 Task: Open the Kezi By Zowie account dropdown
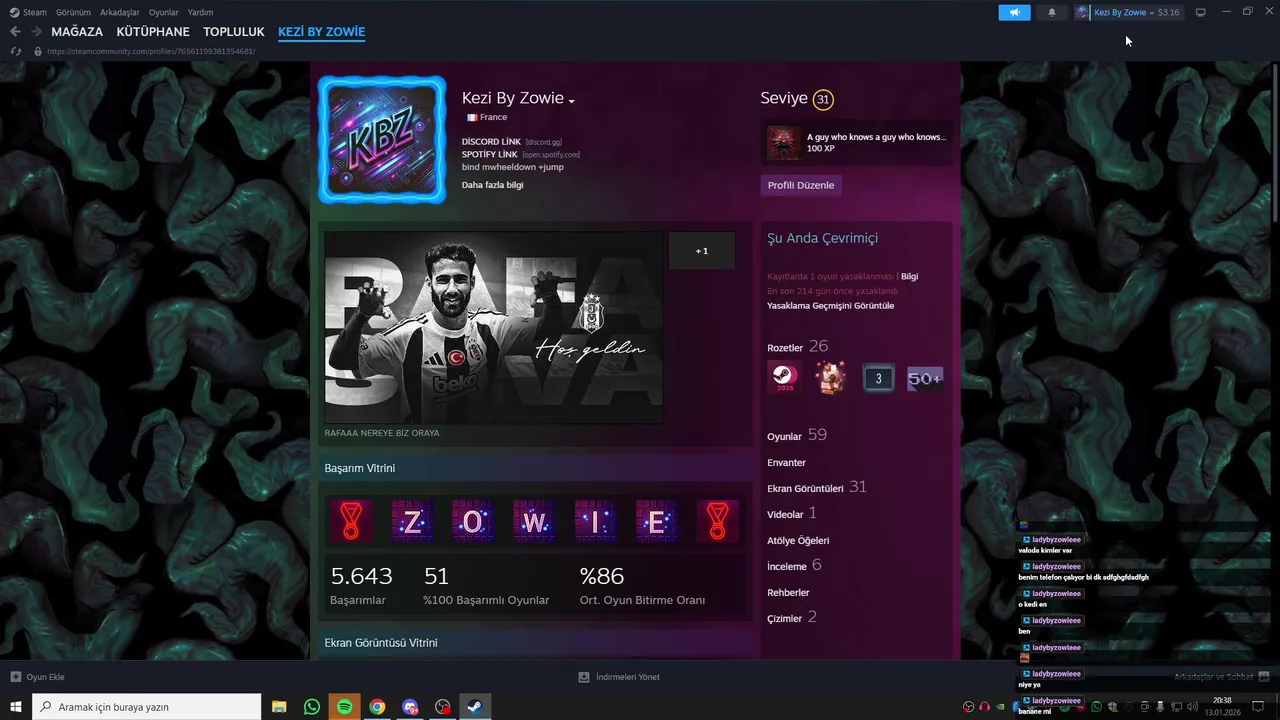pyautogui.click(x=1127, y=12)
